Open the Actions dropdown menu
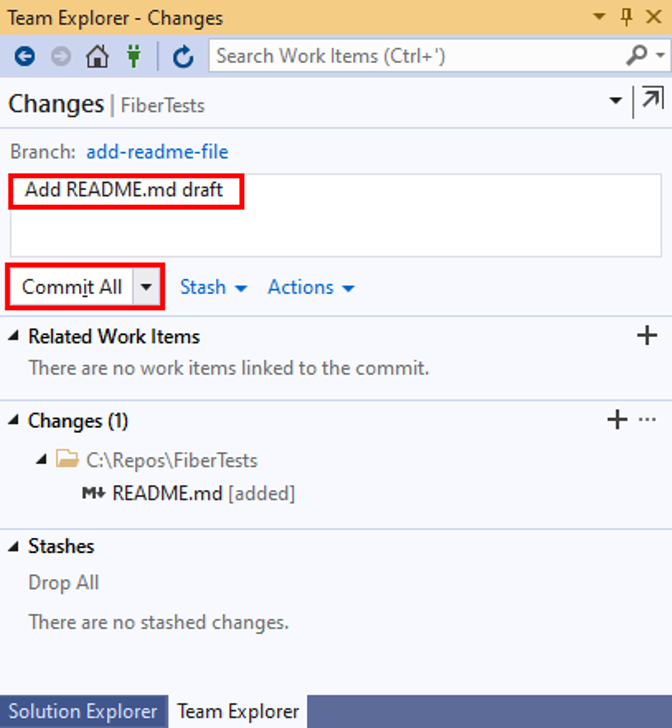672x728 pixels. tap(310, 288)
